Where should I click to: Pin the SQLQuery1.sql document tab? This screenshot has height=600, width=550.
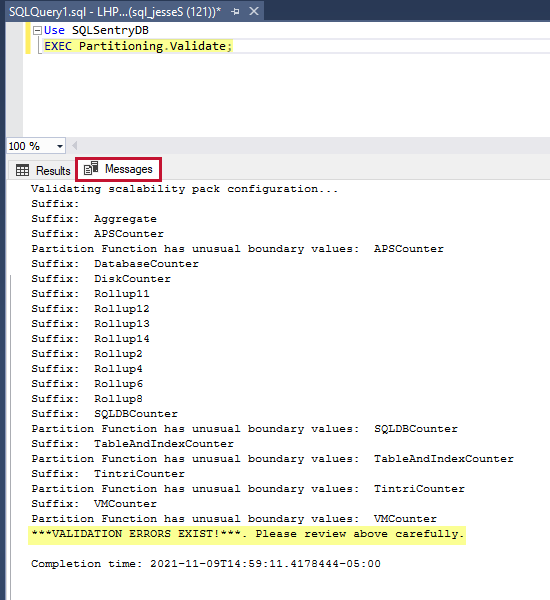[235, 12]
